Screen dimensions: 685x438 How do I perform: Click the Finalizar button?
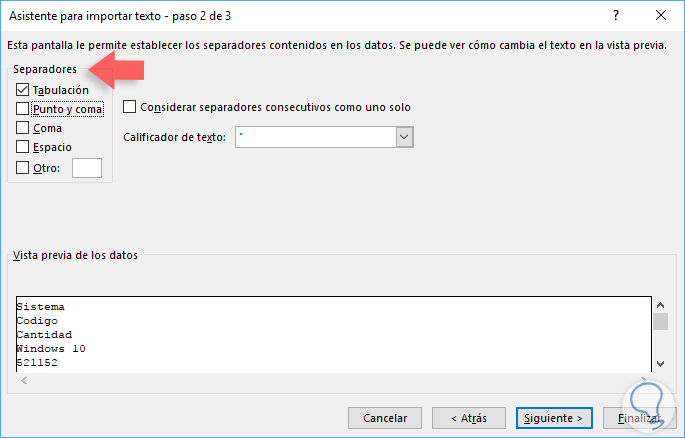[x=640, y=418]
